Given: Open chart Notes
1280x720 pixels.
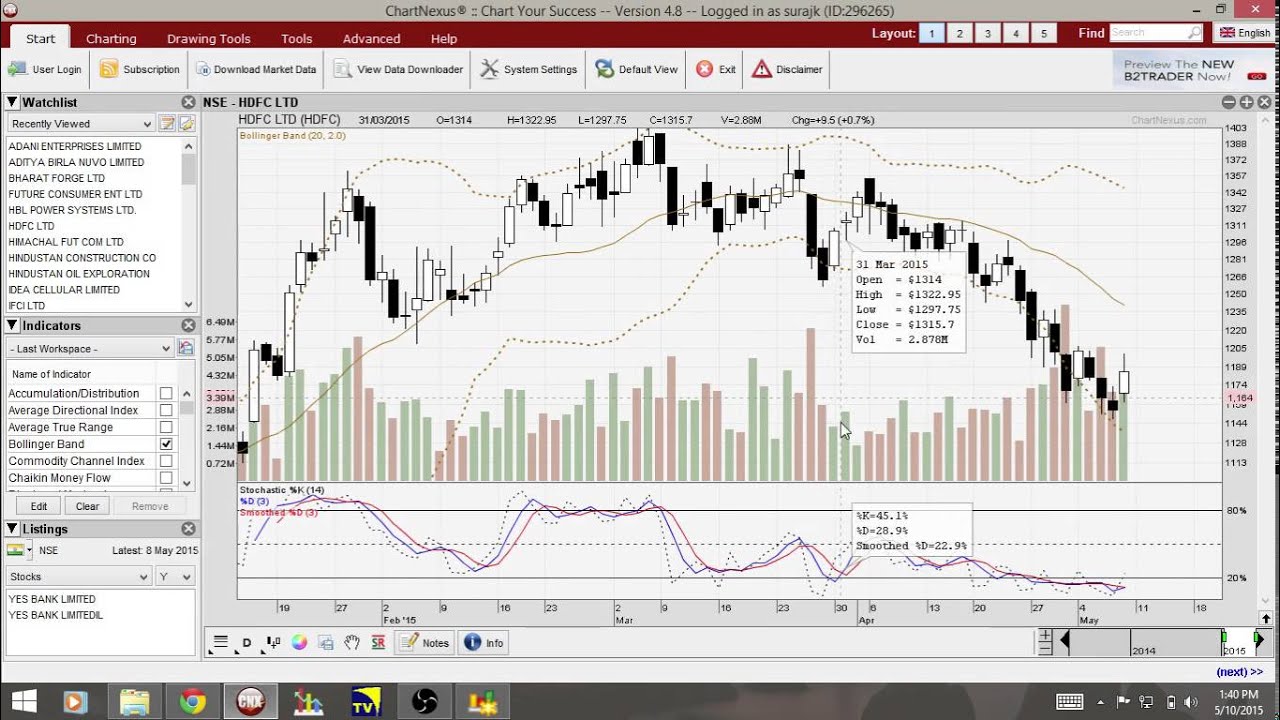Looking at the screenshot, I should [425, 643].
